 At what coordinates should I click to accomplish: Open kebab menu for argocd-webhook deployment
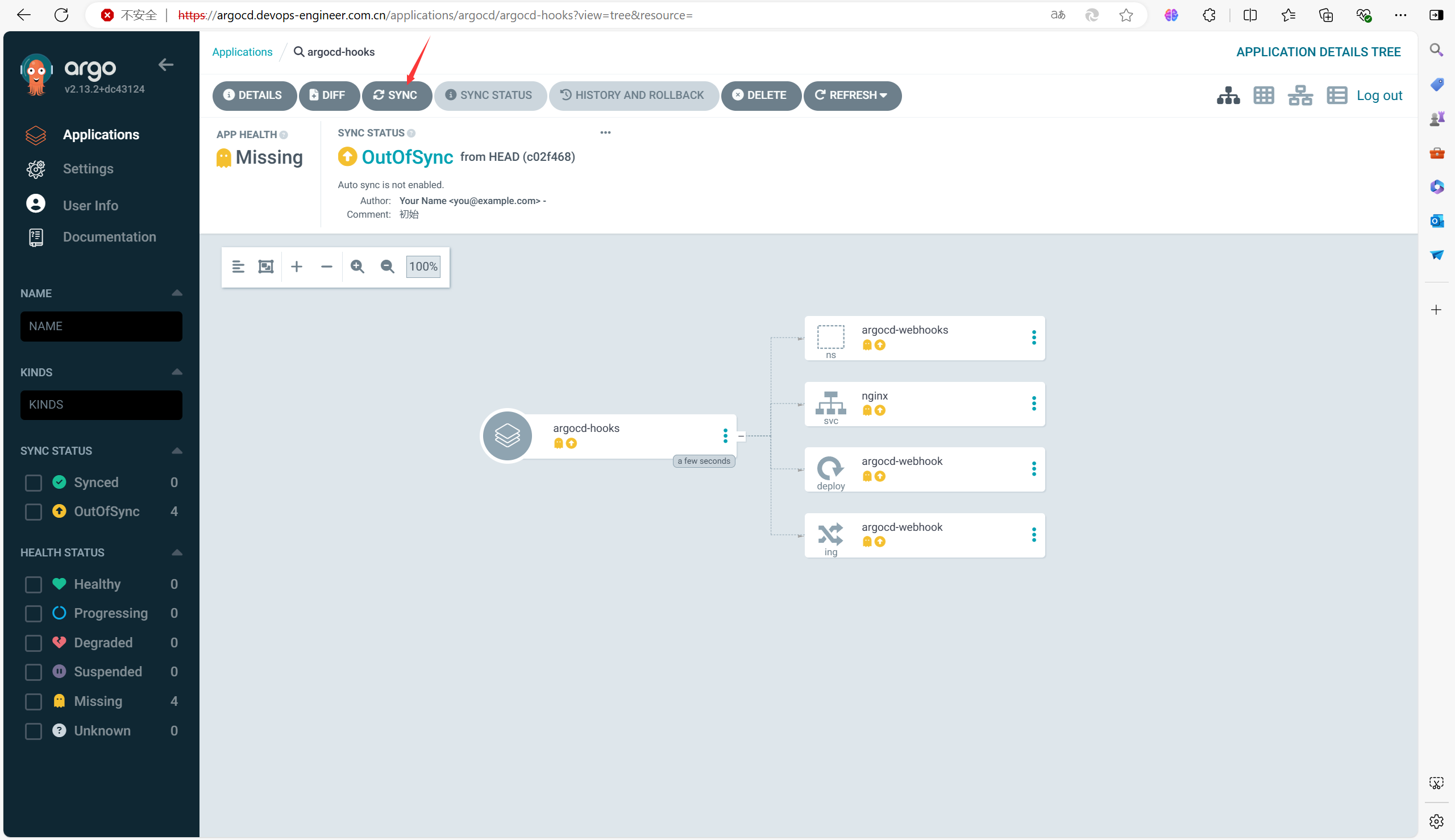click(1034, 469)
